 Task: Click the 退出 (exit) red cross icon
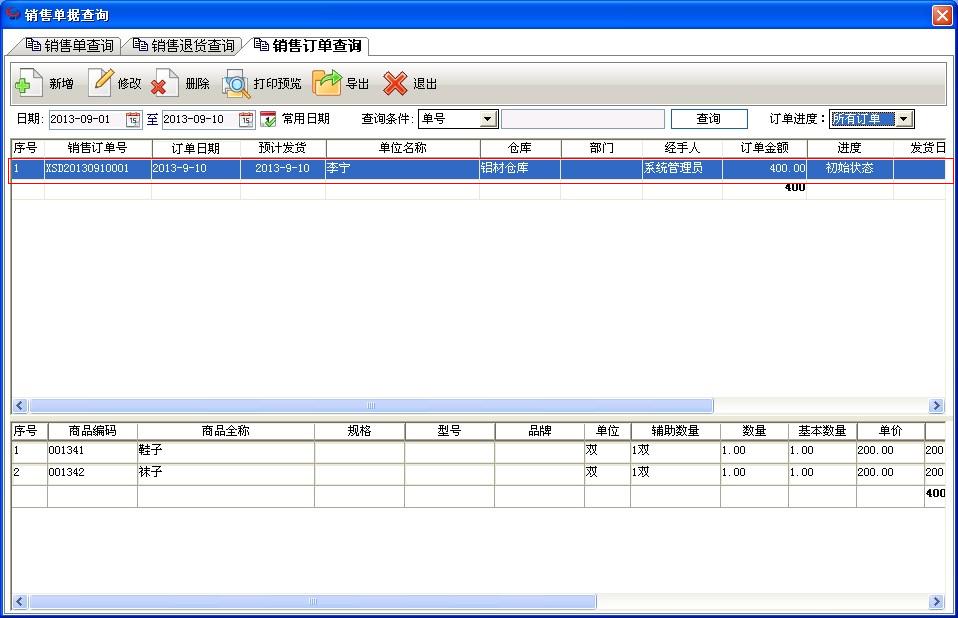(x=395, y=83)
